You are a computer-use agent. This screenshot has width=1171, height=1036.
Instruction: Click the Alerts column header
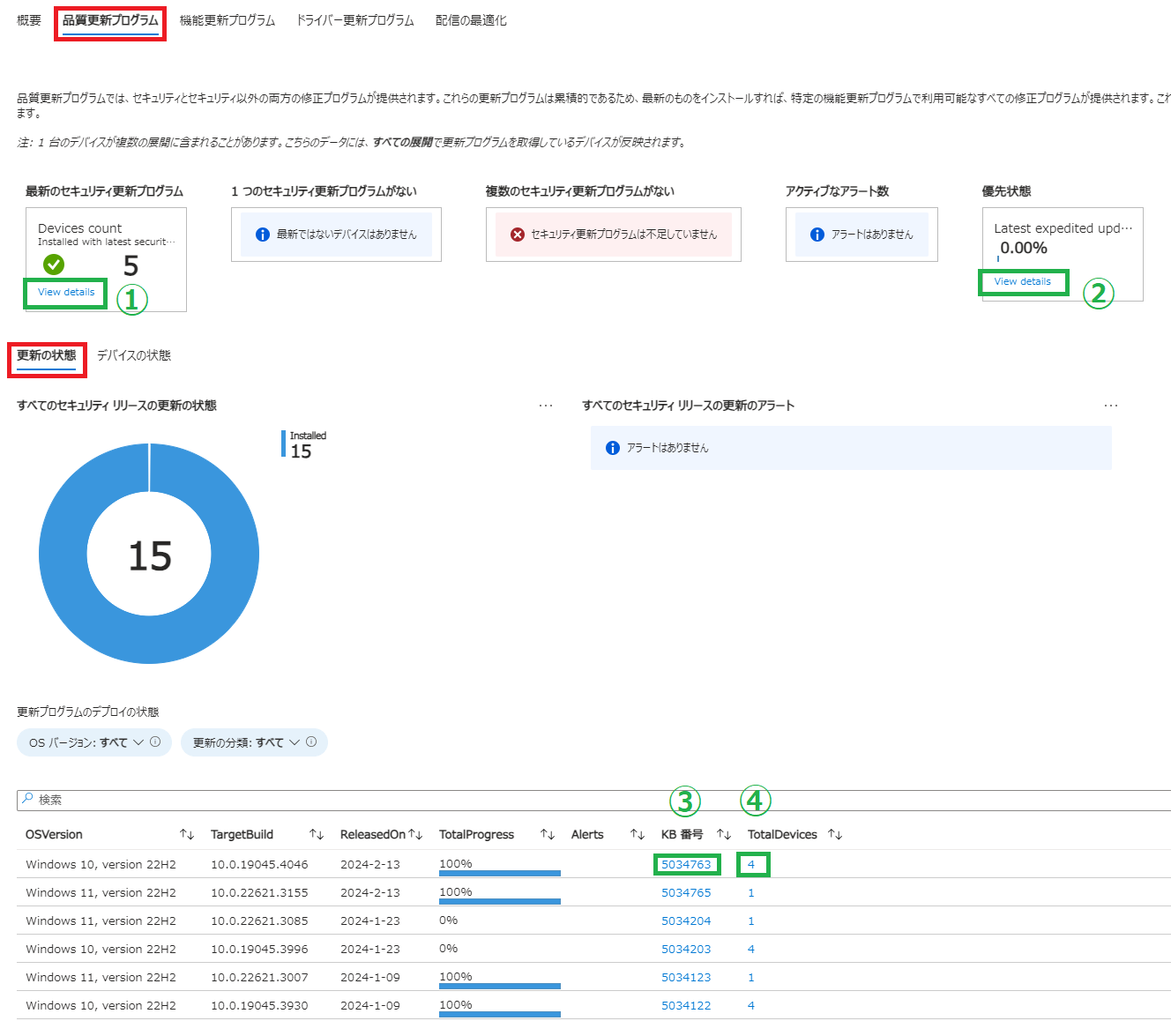[587, 834]
